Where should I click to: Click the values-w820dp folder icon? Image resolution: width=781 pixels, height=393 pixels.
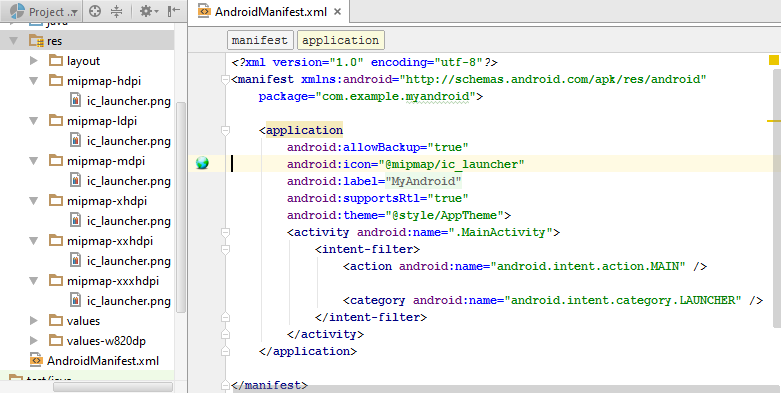(56, 341)
